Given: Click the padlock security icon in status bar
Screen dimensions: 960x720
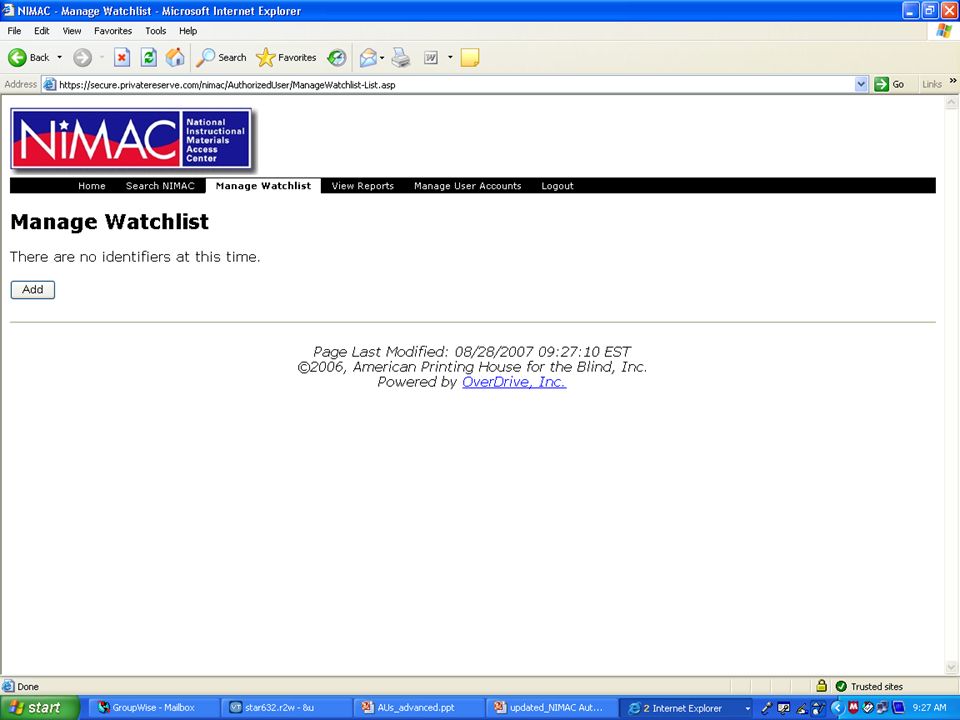Looking at the screenshot, I should pos(821,686).
